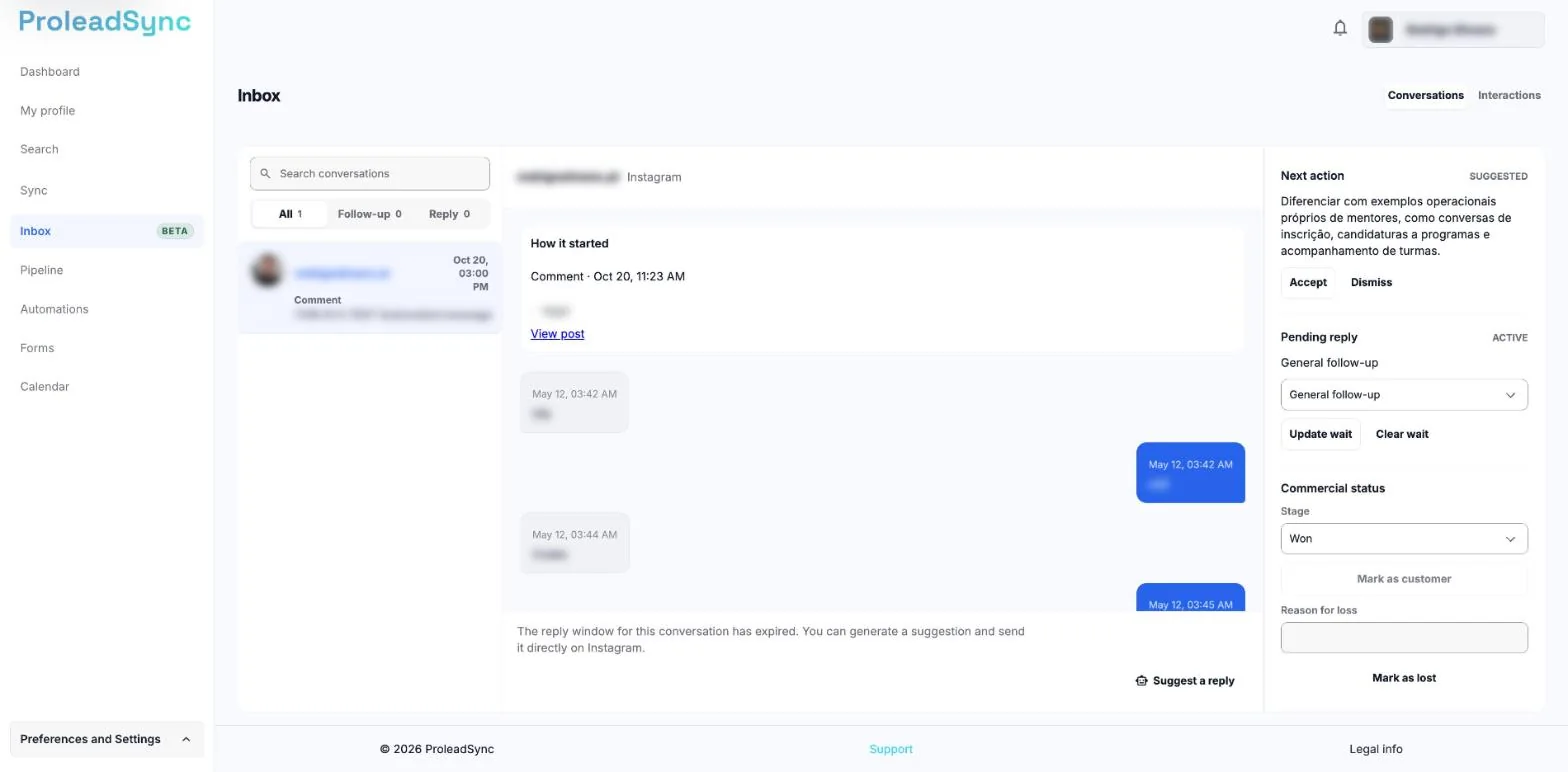
Task: Open the View post link
Action: pyautogui.click(x=557, y=334)
